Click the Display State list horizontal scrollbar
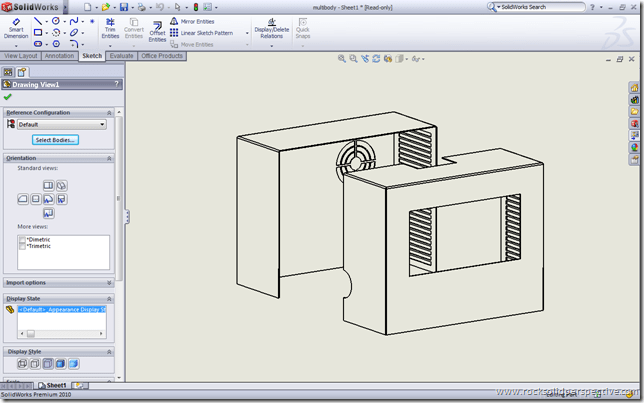The width and height of the screenshot is (644, 403). click(x=62, y=334)
